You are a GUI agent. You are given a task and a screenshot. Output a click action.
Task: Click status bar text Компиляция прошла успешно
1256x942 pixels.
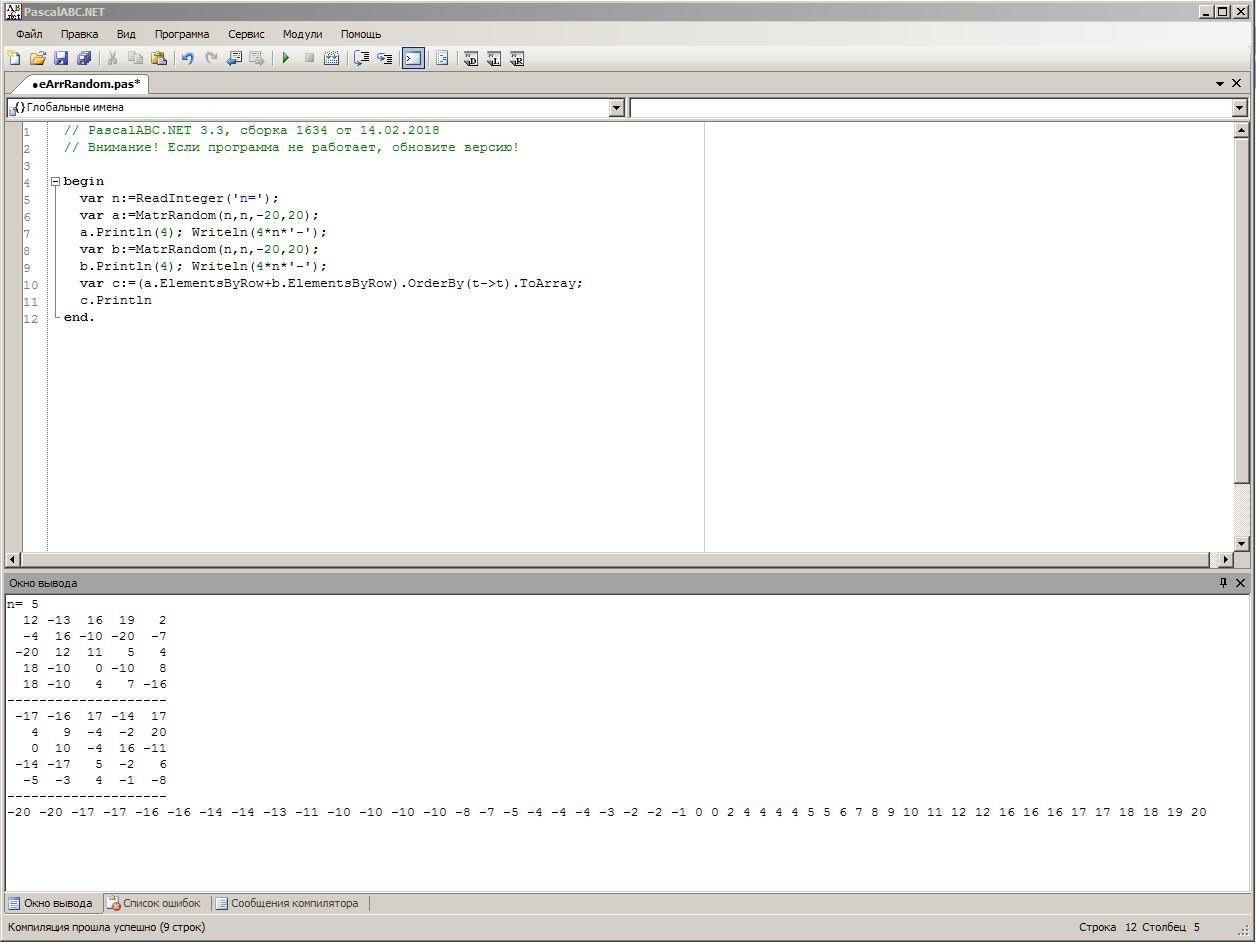tap(106, 927)
